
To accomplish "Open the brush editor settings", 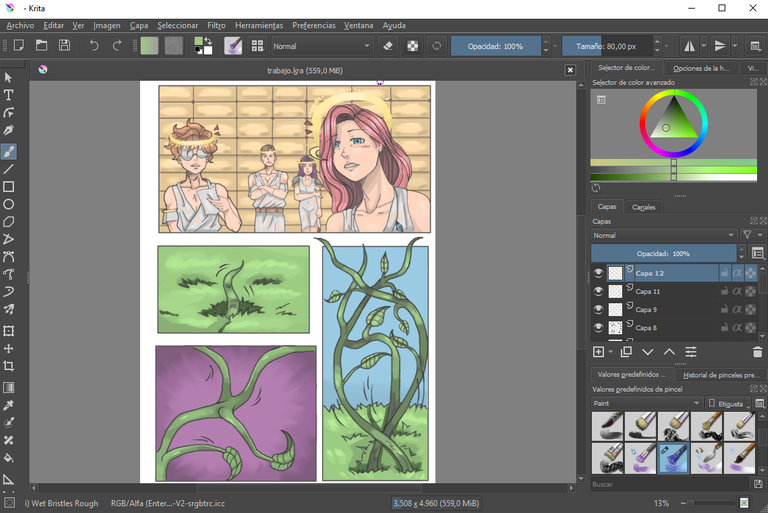I will tap(233, 46).
